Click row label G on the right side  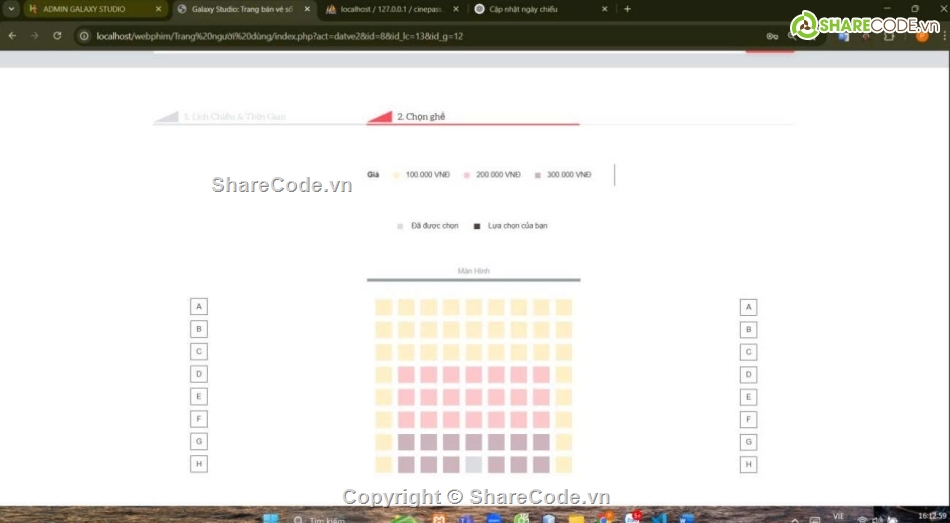coord(748,442)
